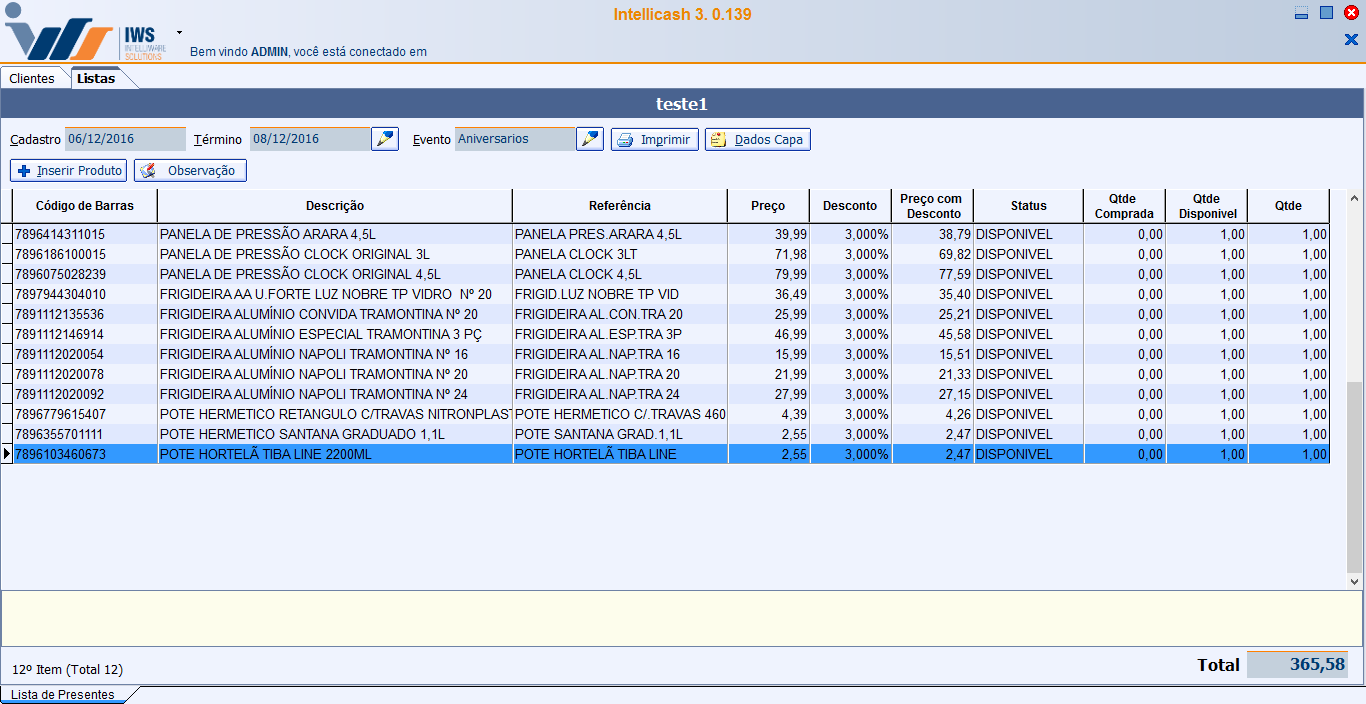
Task: Click the Status column header
Action: point(1028,206)
